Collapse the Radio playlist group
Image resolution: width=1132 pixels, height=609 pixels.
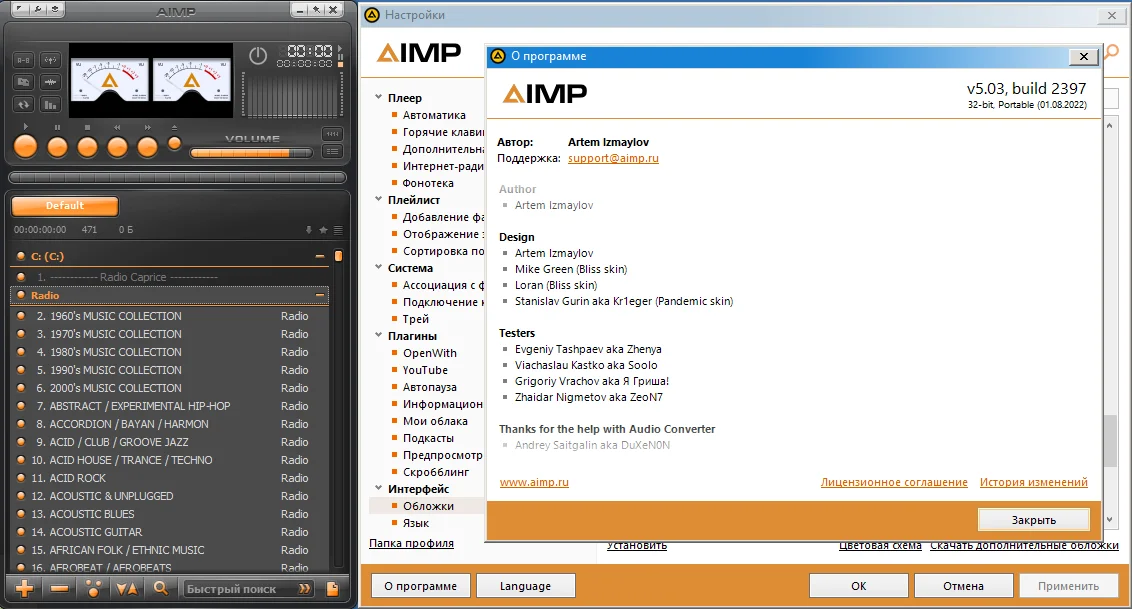(319, 295)
